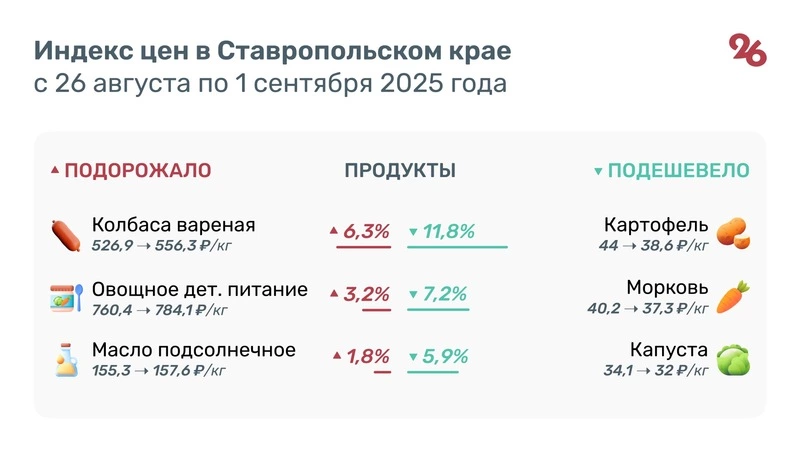
Task: Select the ПОДОРОЖАЛО heading
Action: pos(138,171)
